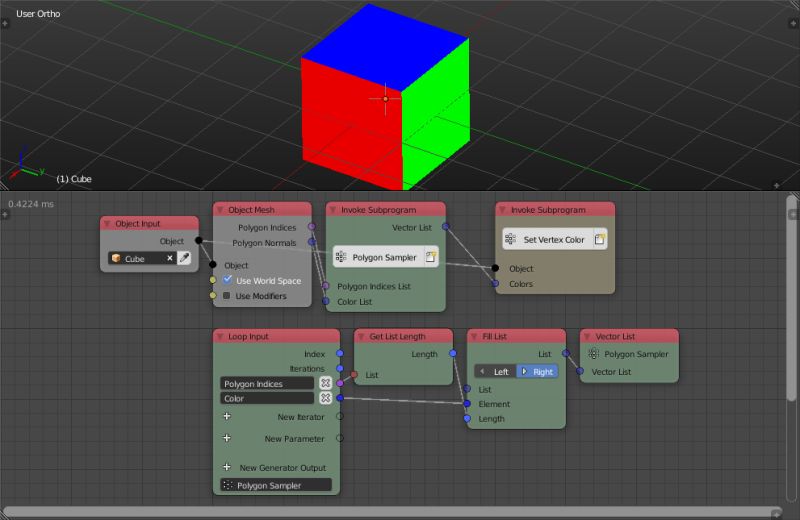The height and width of the screenshot is (520, 800).
Task: Click Object input socket on Object Mesh
Action: (213, 264)
